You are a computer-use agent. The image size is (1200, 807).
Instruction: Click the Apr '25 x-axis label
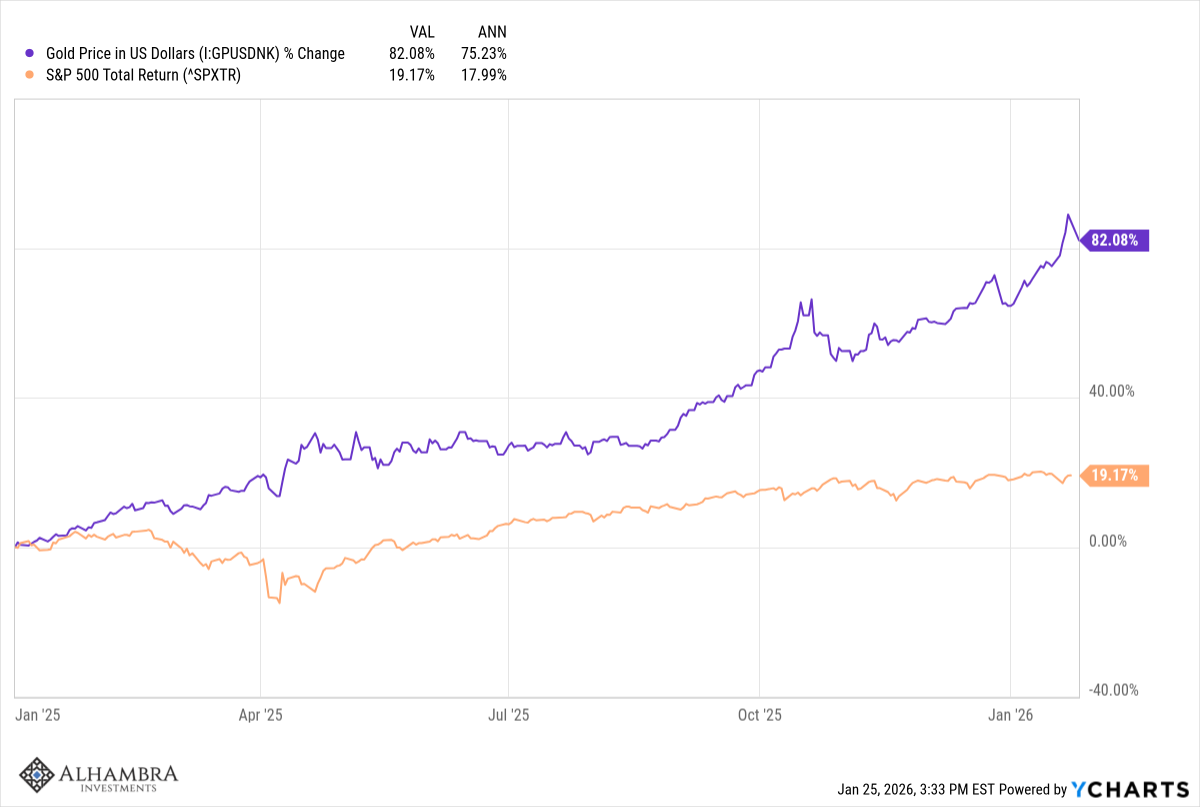(263, 715)
